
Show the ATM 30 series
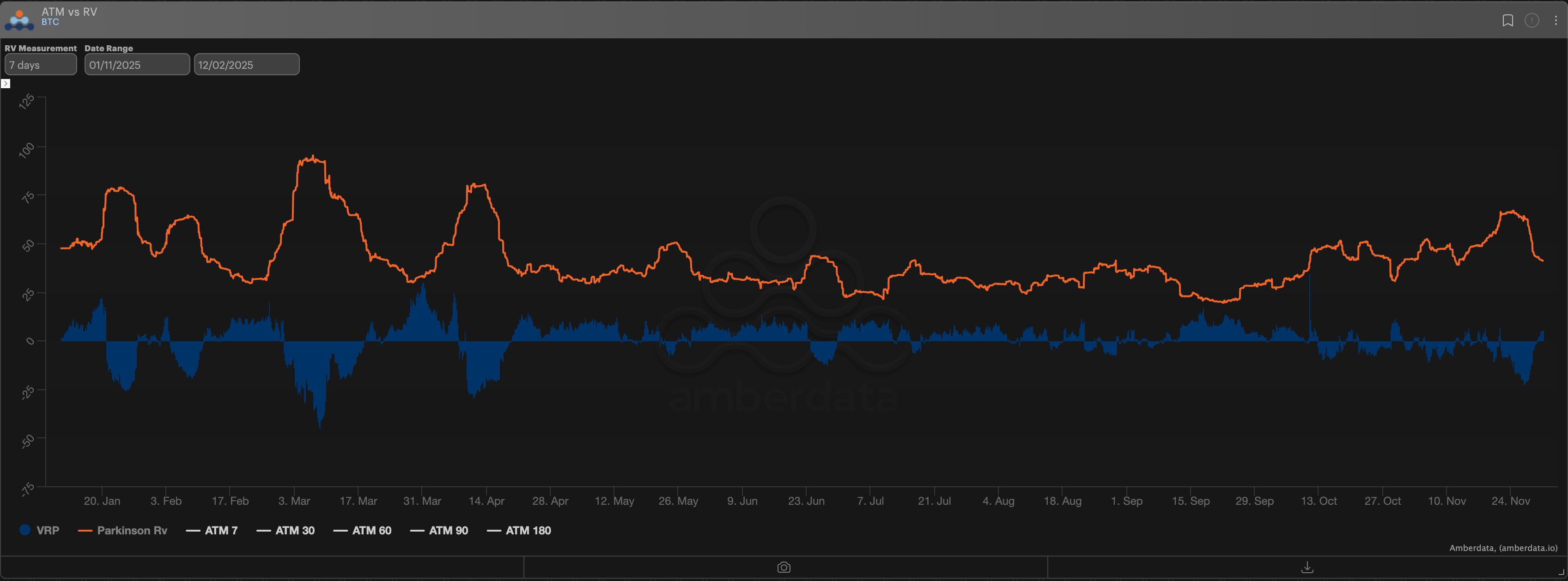(x=295, y=531)
